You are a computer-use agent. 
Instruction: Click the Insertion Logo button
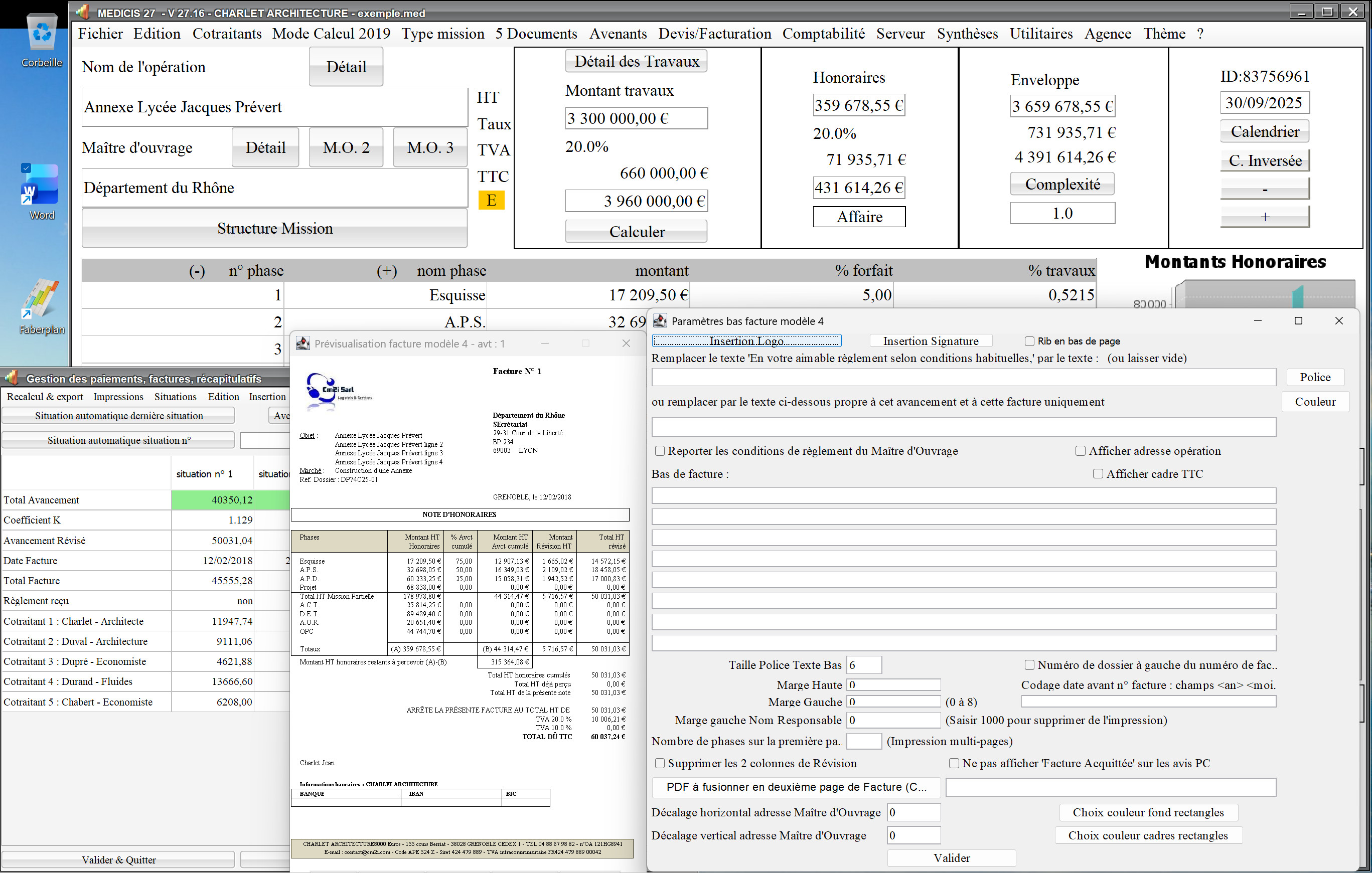pos(746,340)
